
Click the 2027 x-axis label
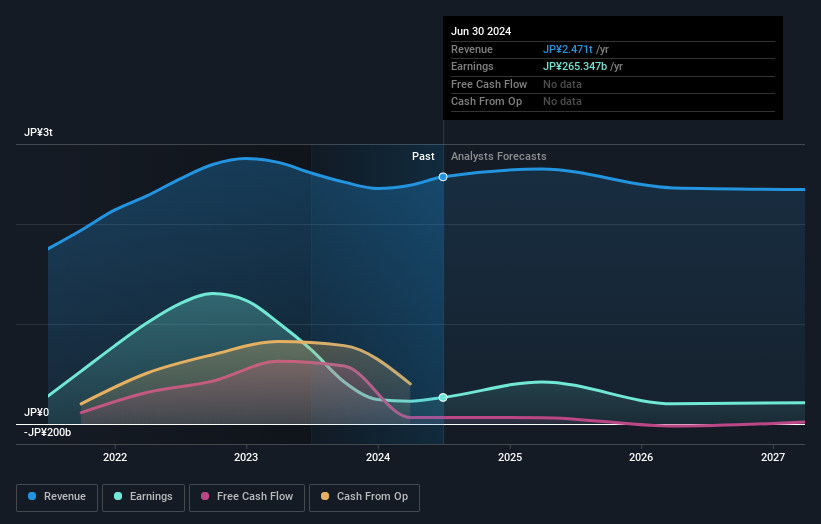click(x=773, y=457)
